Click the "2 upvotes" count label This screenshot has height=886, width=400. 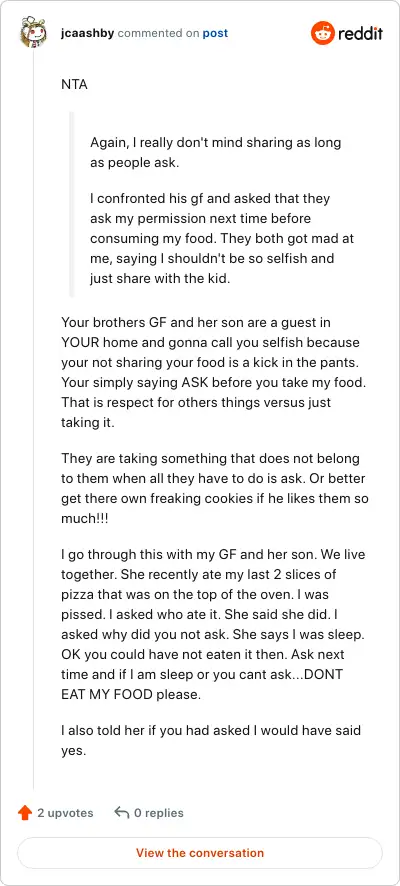[65, 813]
